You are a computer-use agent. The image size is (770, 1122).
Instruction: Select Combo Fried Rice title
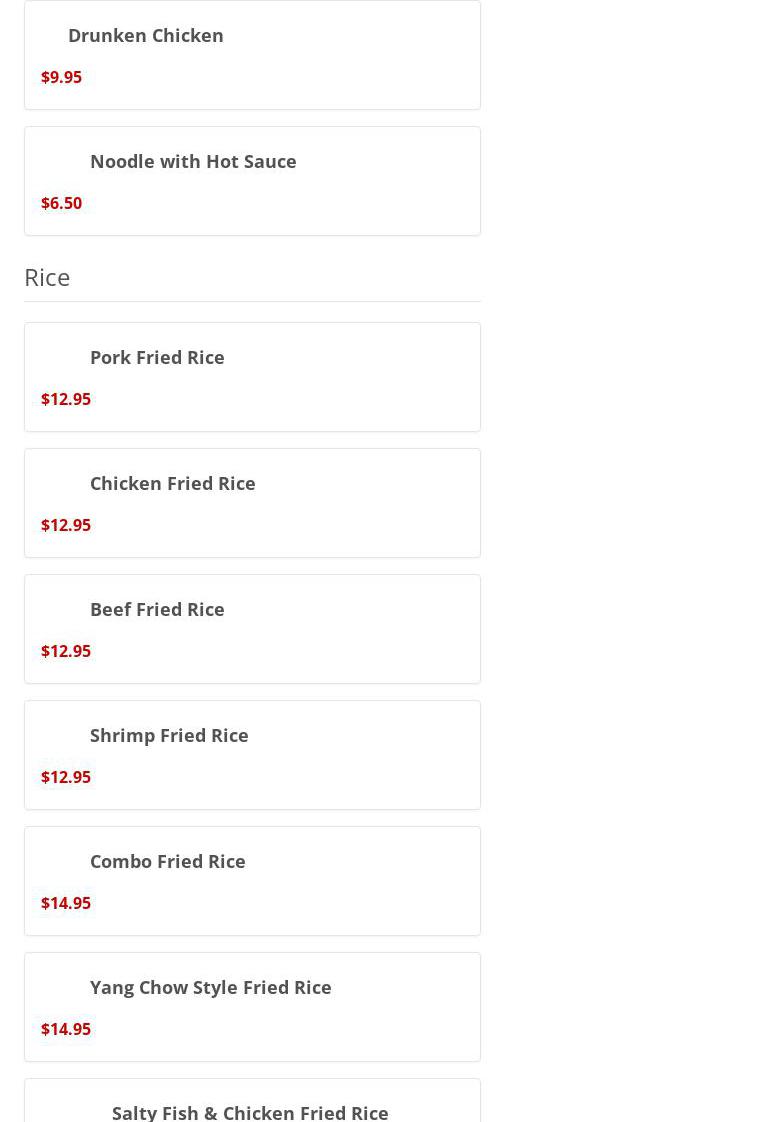point(168,861)
